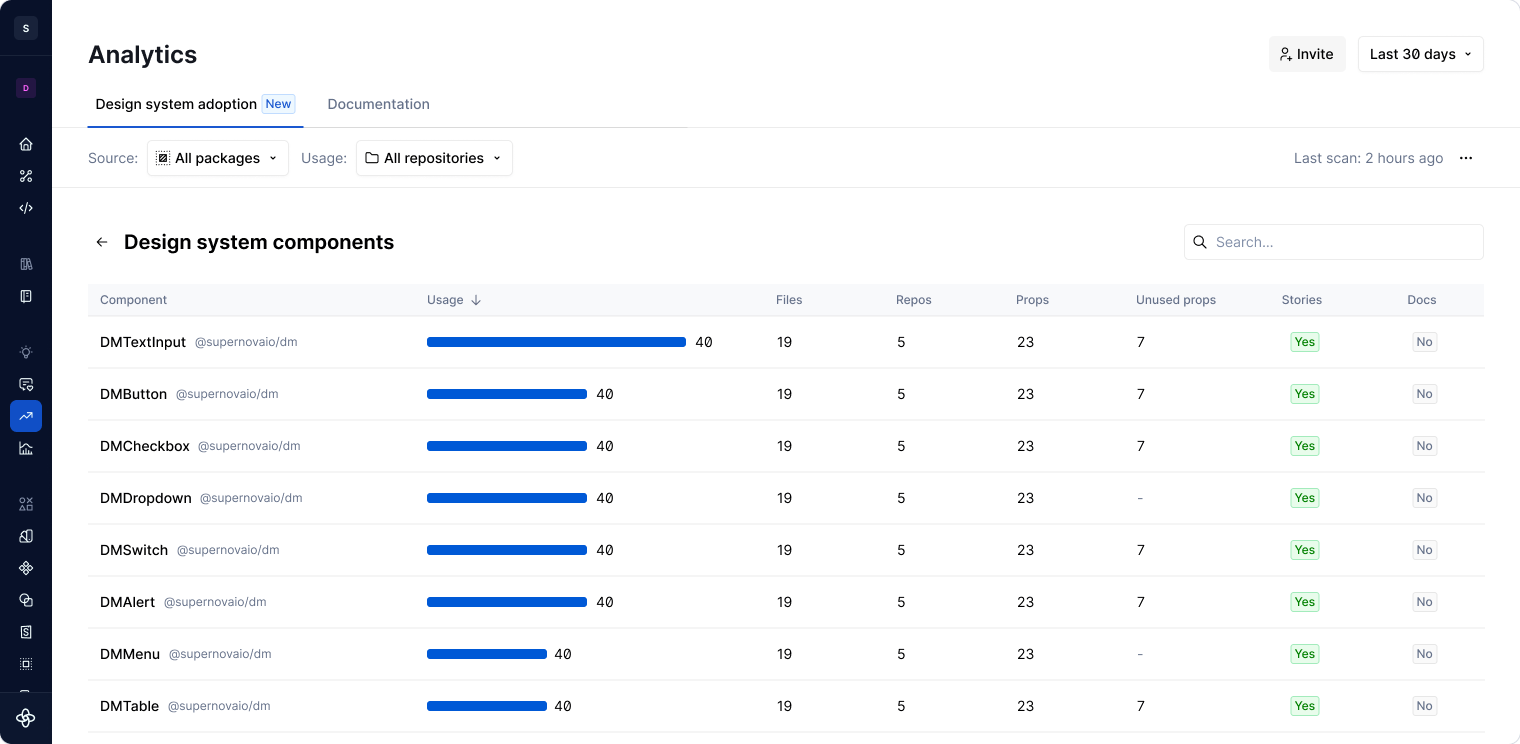Viewport: 1520px width, 744px height.
Task: Click the back arrow beside Design system components
Action: (101, 242)
